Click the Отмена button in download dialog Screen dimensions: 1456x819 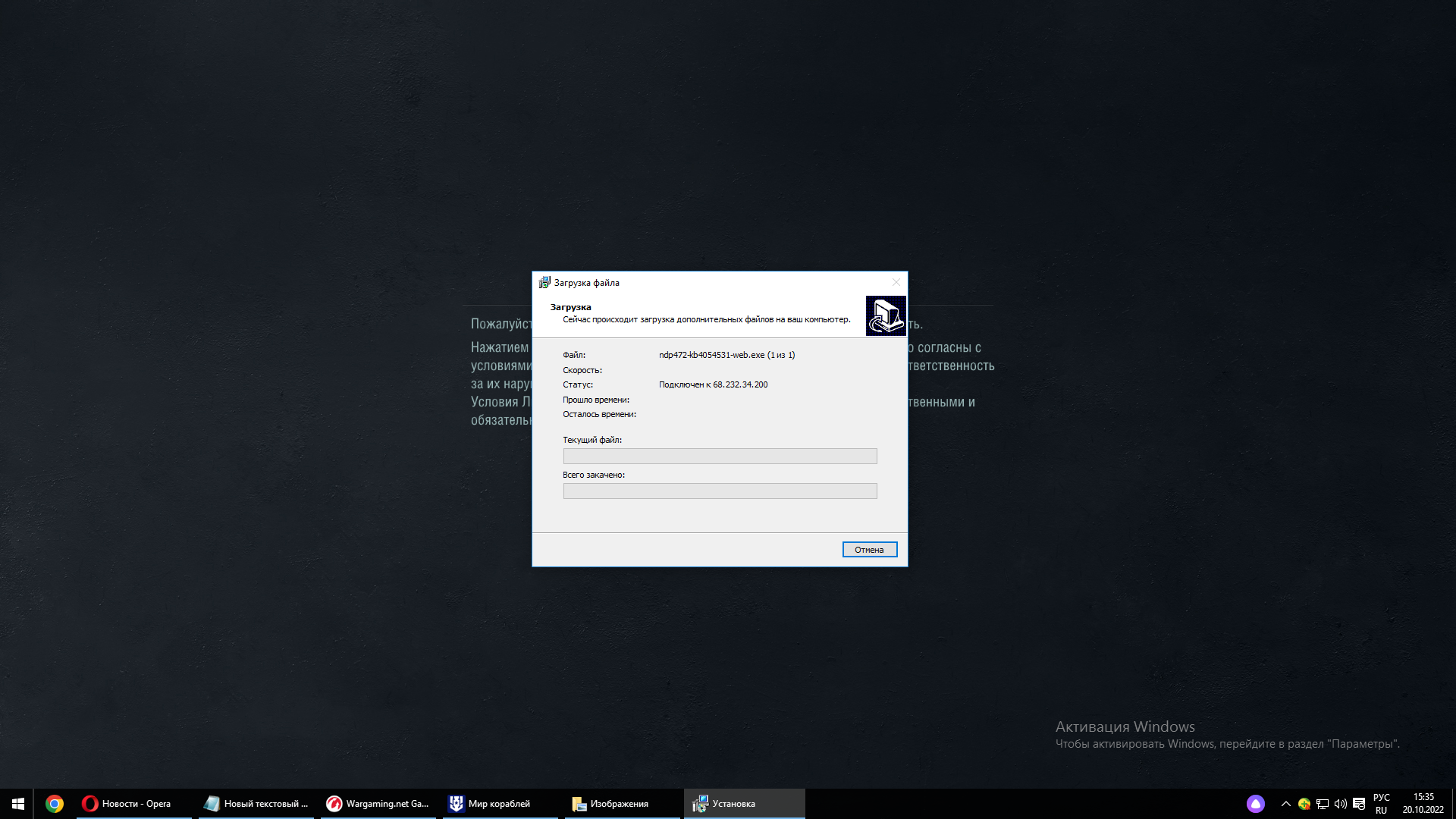point(870,550)
